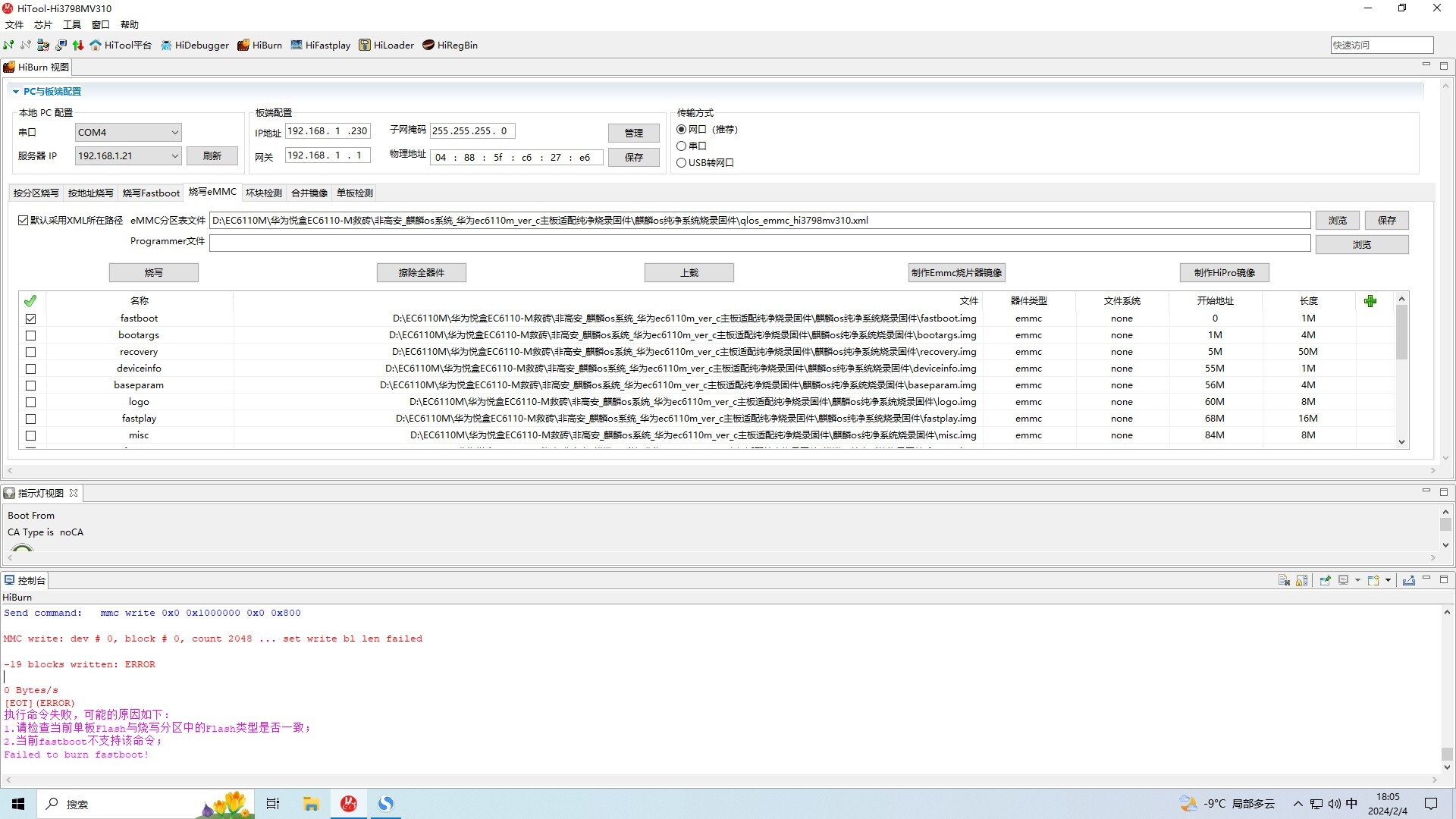Click the 烧写 burn button
The width and height of the screenshot is (1456, 819).
tap(154, 272)
